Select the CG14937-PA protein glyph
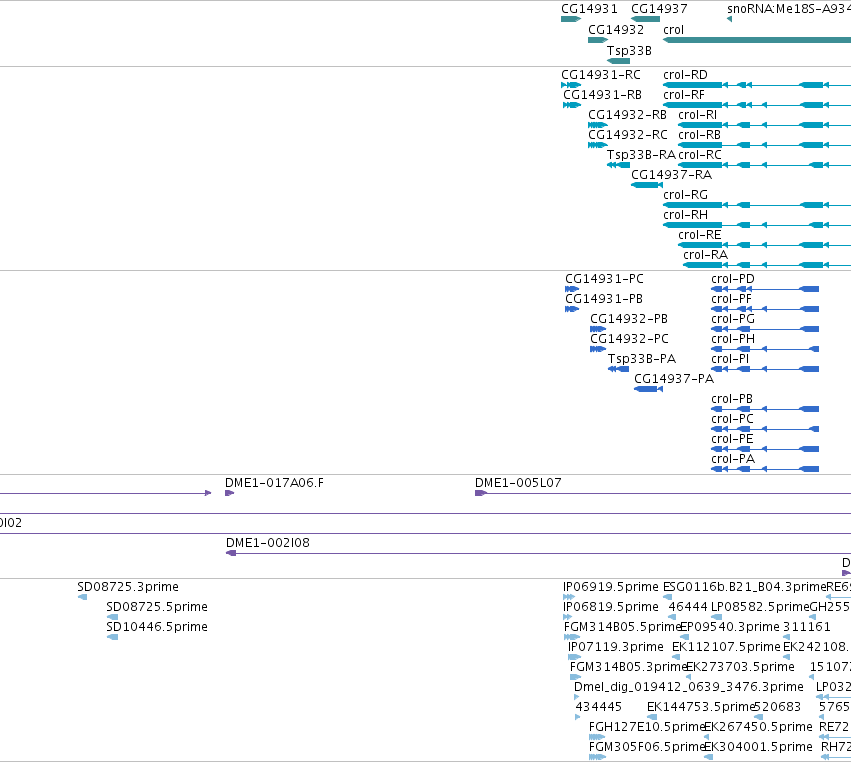The height and width of the screenshot is (762, 851). 648,389
